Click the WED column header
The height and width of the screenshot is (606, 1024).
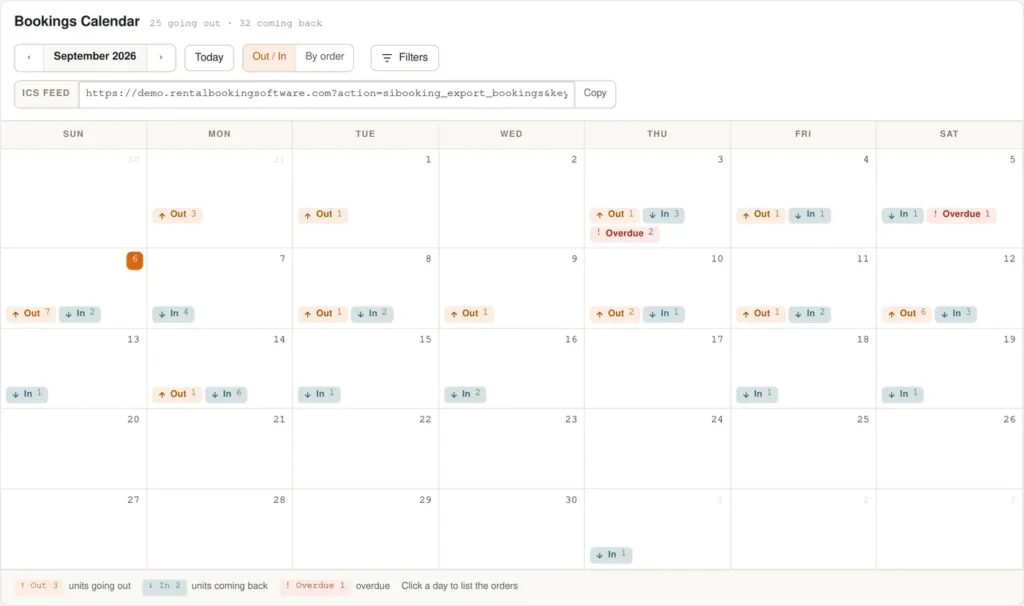click(x=511, y=134)
